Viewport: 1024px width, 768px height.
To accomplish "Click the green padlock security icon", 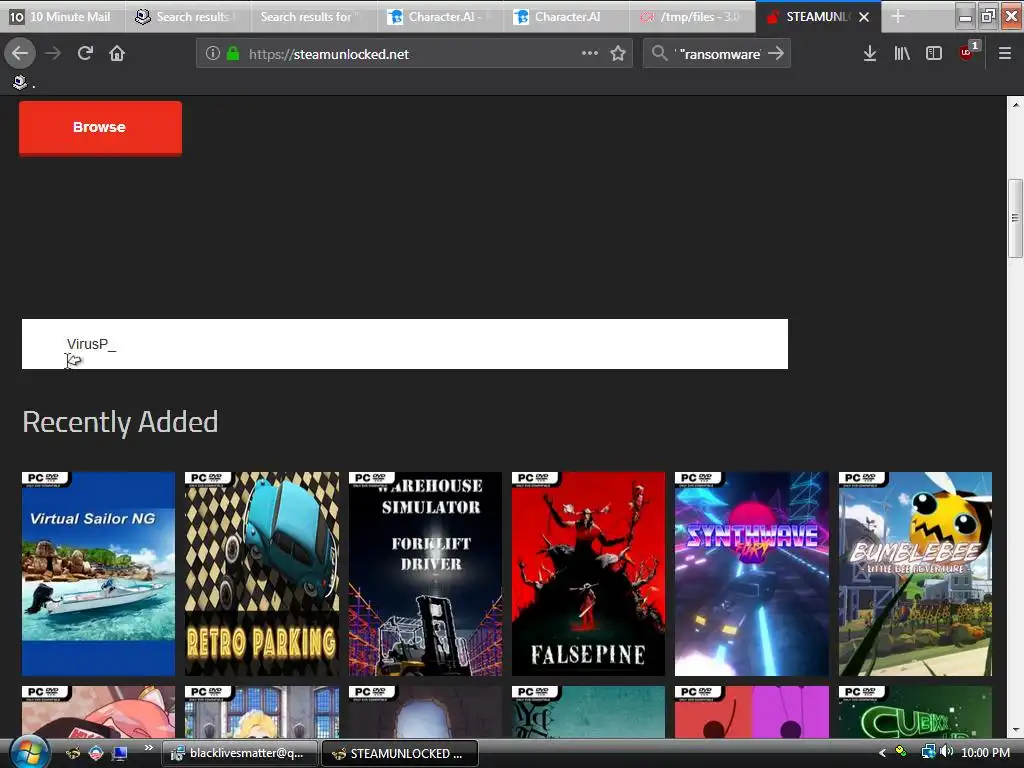I will 232,54.
